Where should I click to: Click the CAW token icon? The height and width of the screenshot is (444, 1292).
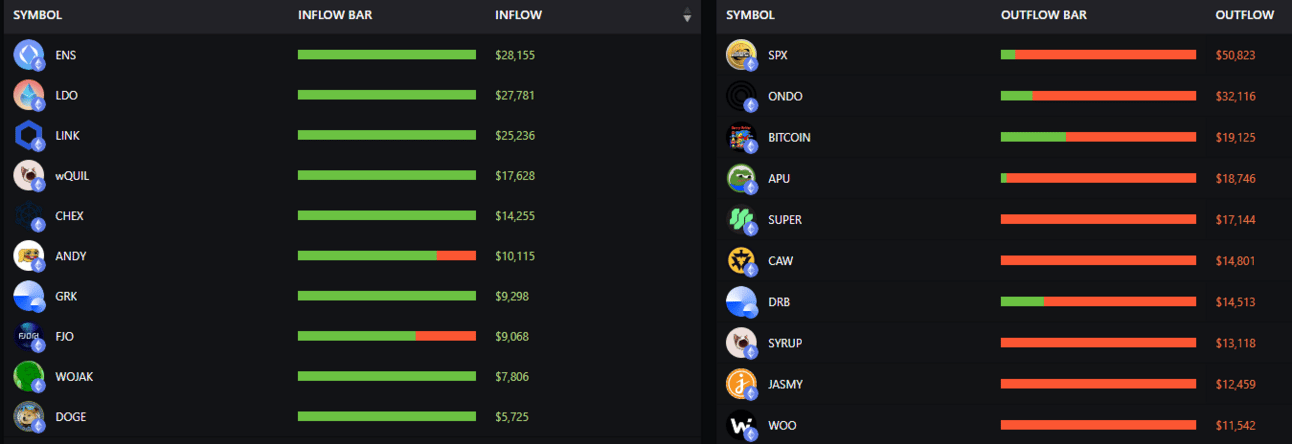click(x=741, y=260)
